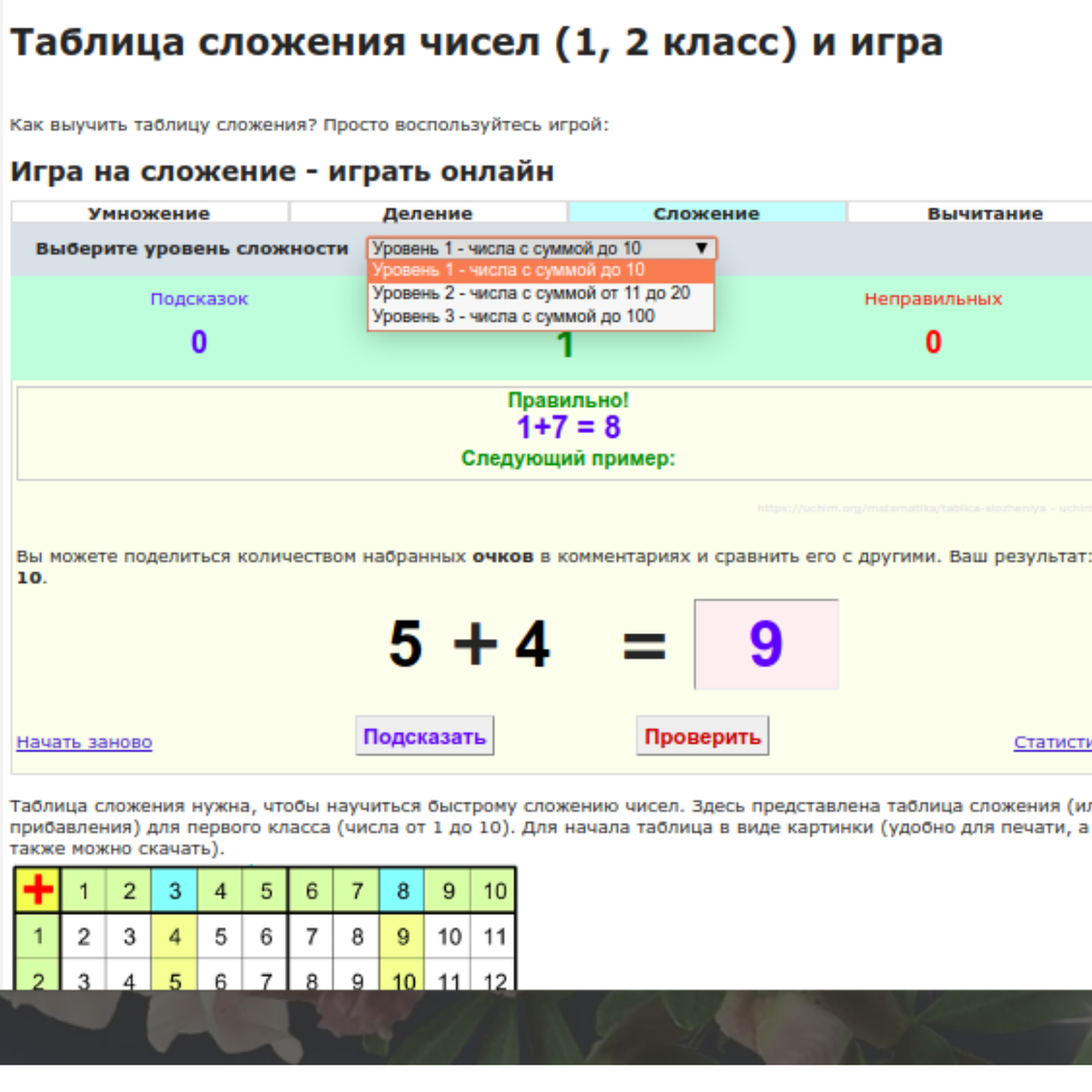Choose Уровень 2 - числа с суммой от 11 до 20
Viewport: 1092px width, 1092px height.
(530, 293)
